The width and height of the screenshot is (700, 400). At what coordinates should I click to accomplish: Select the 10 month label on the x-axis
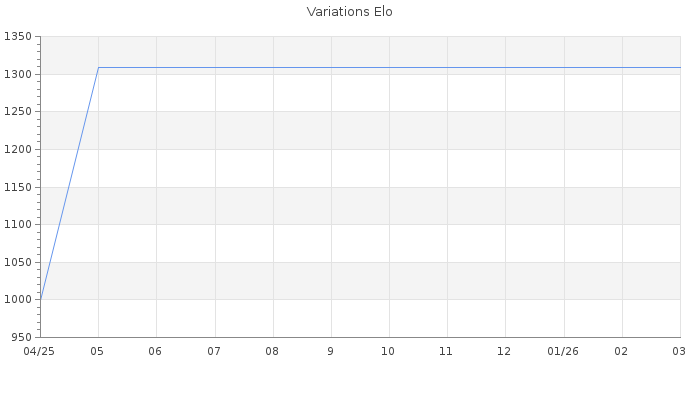tap(388, 352)
